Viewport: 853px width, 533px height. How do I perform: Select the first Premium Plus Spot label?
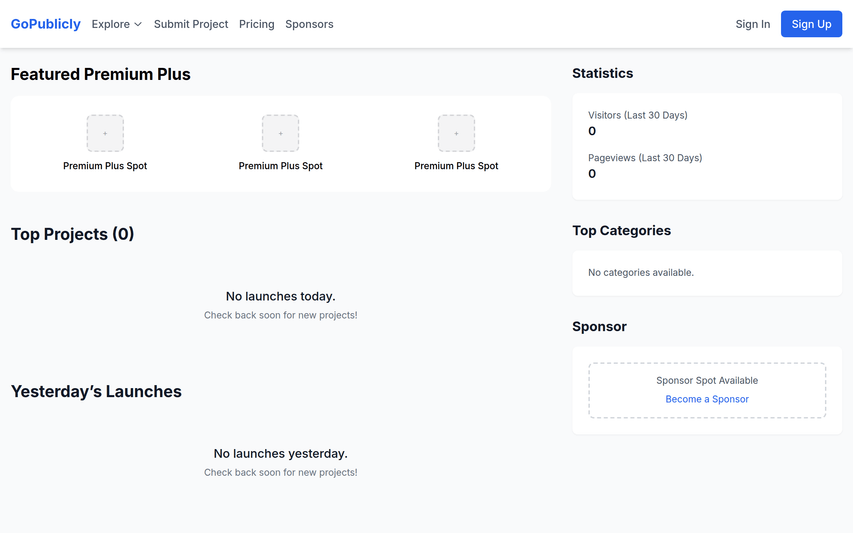pyautogui.click(x=105, y=166)
